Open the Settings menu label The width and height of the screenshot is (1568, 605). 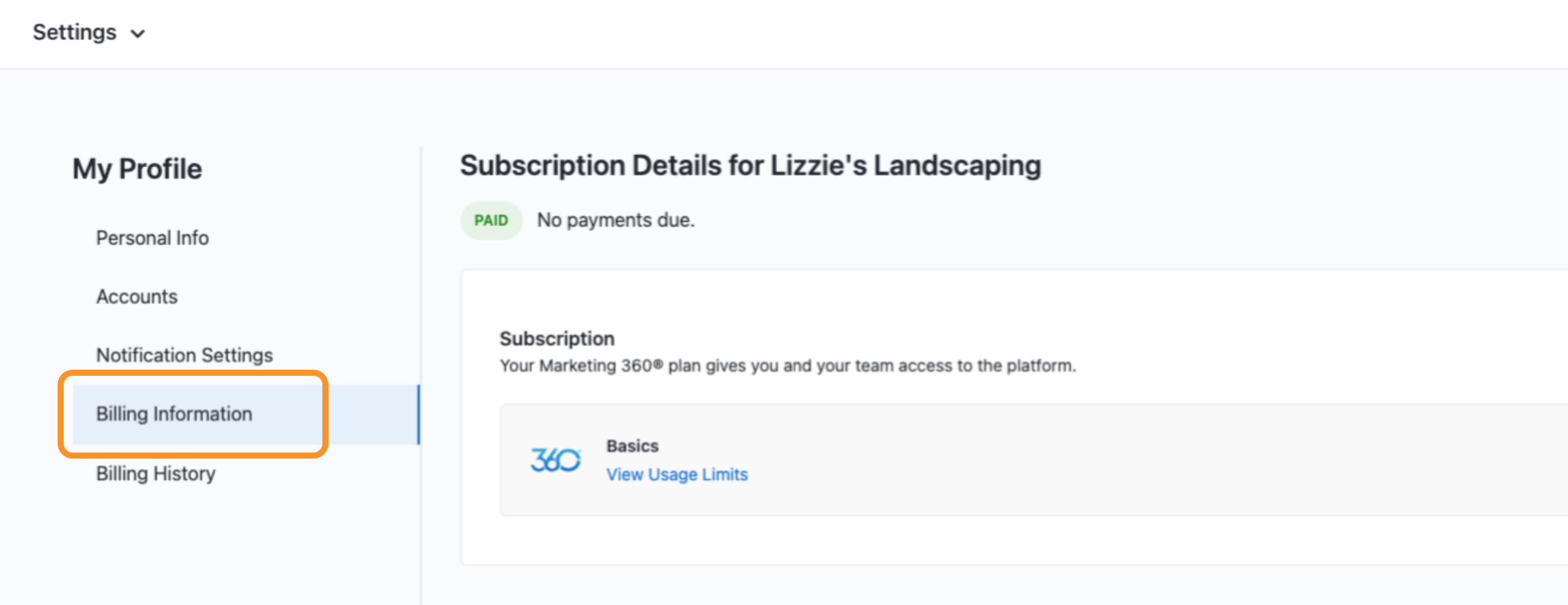[x=74, y=32]
